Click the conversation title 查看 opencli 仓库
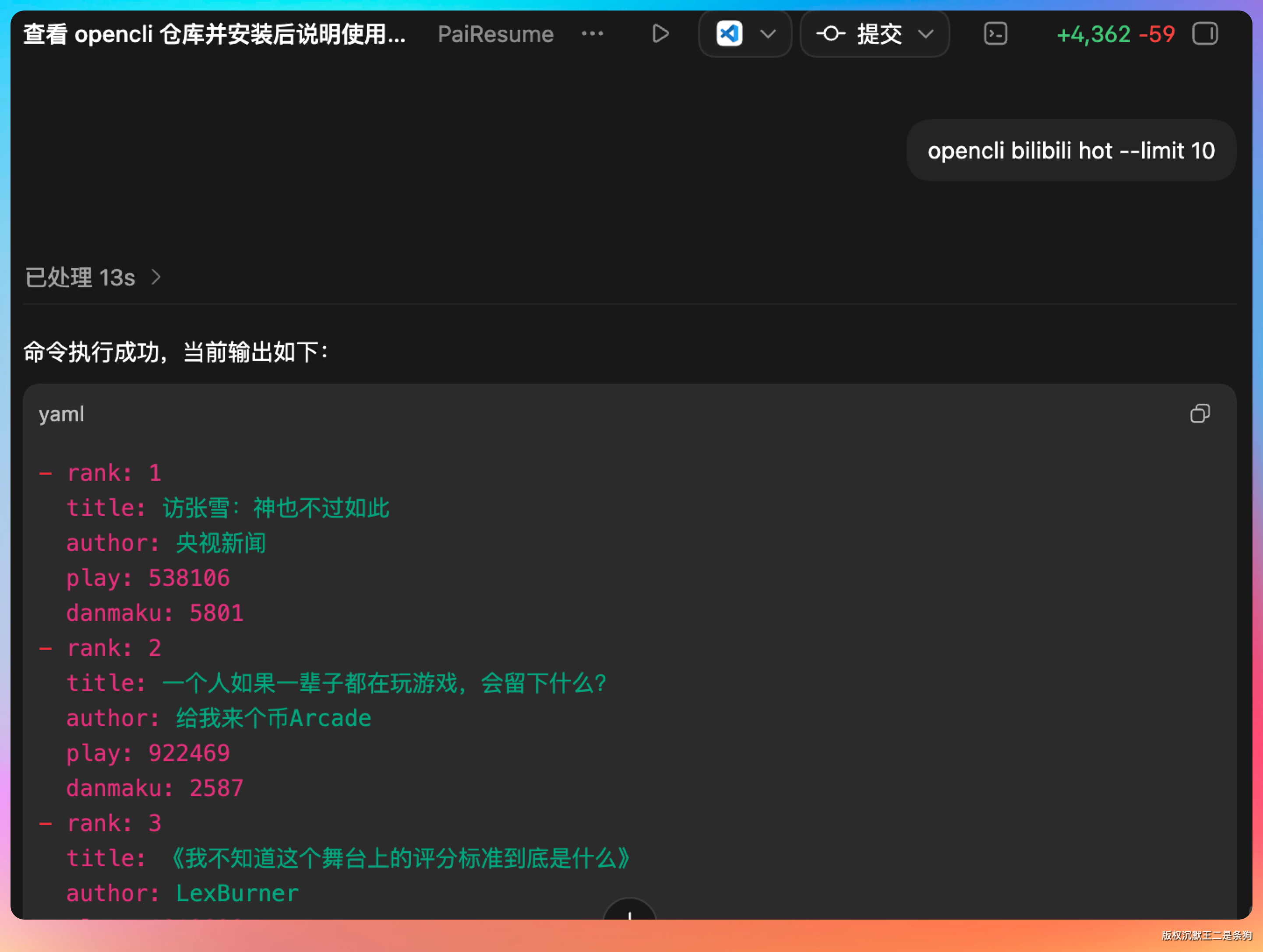This screenshot has width=1263, height=952. point(214,34)
